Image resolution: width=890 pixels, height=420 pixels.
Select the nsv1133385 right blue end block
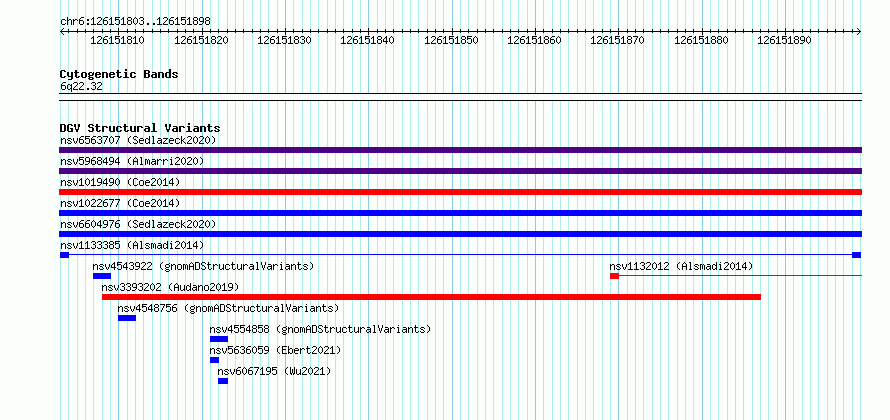pos(857,255)
